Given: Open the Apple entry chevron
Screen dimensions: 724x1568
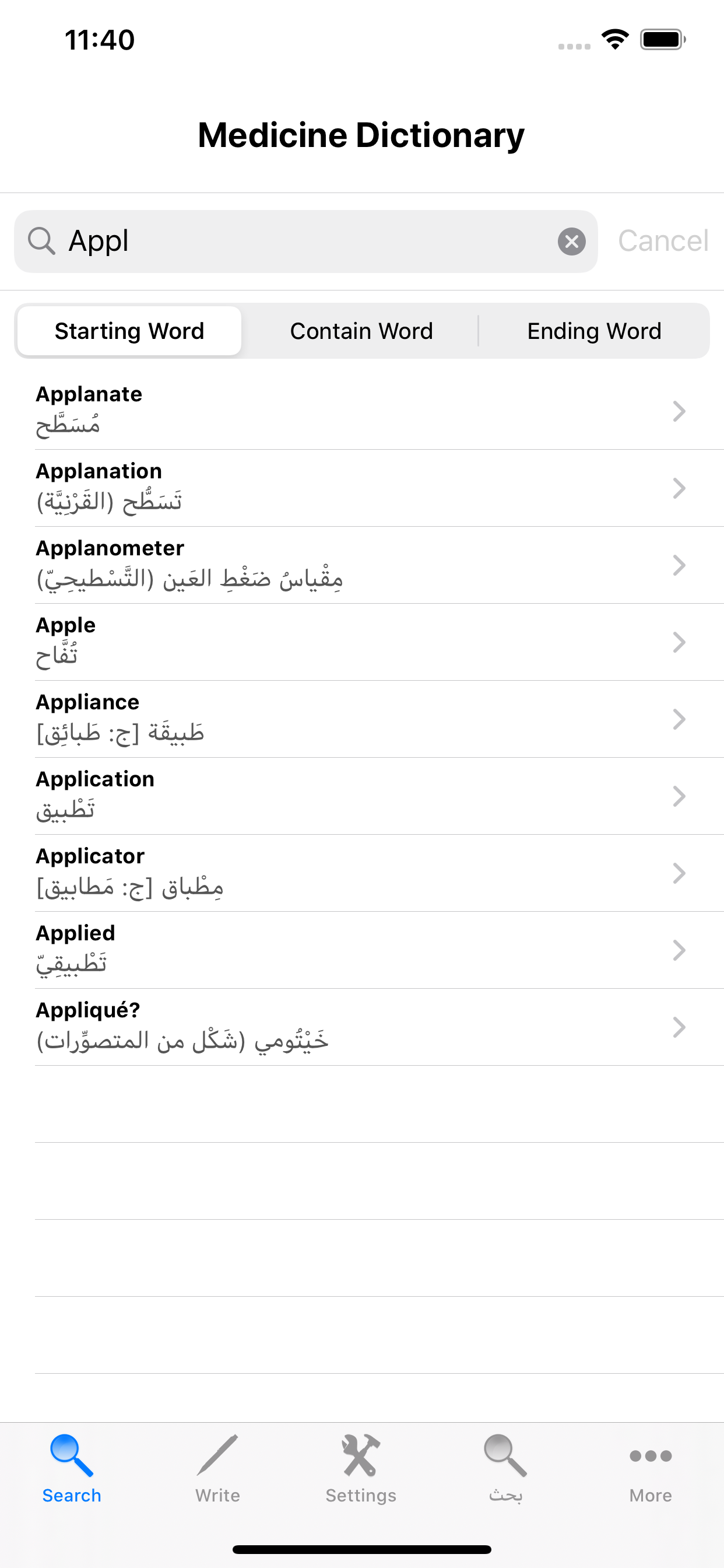Looking at the screenshot, I should coord(679,642).
